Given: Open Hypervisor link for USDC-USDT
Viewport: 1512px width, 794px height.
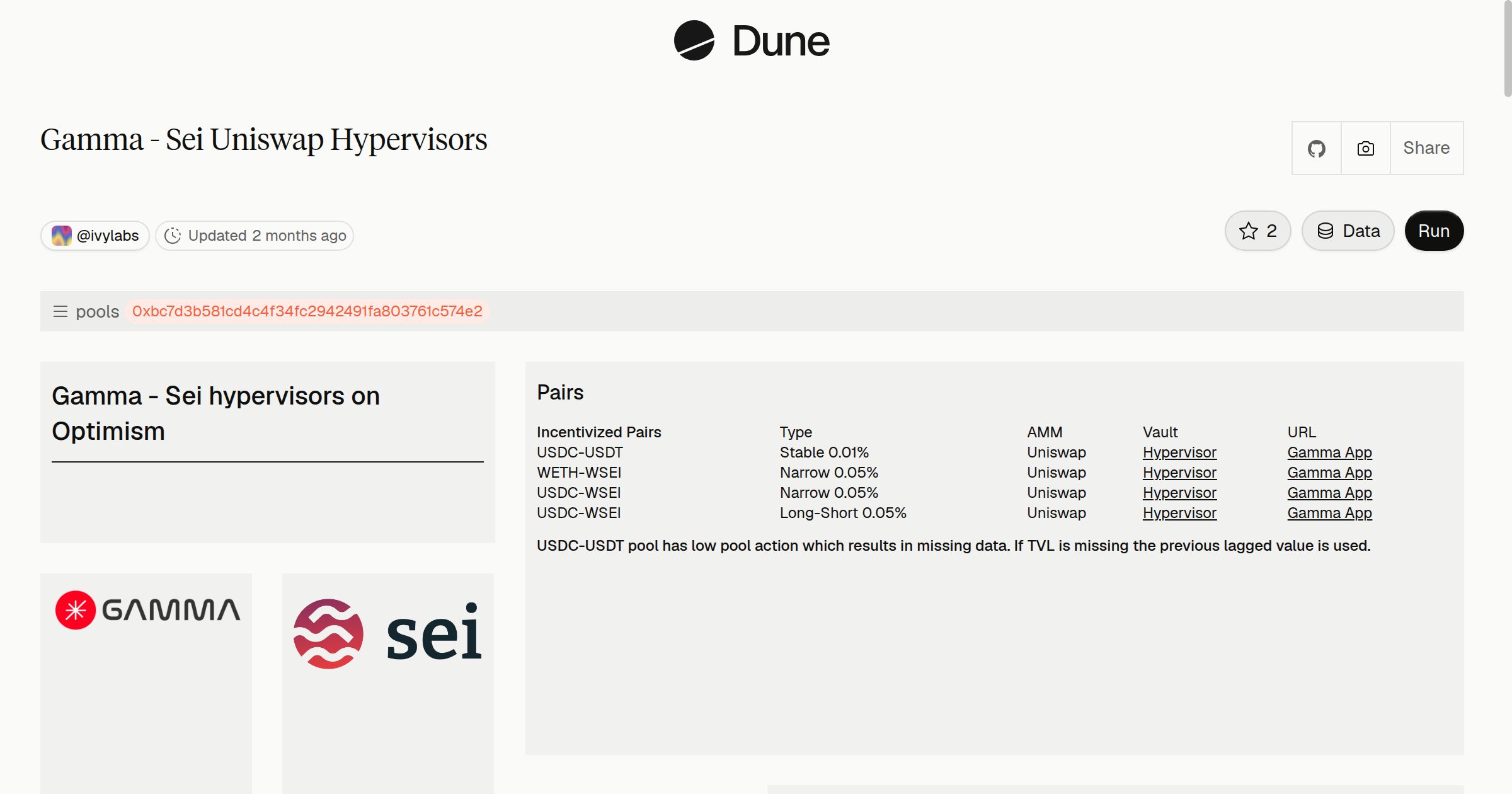Looking at the screenshot, I should point(1179,452).
